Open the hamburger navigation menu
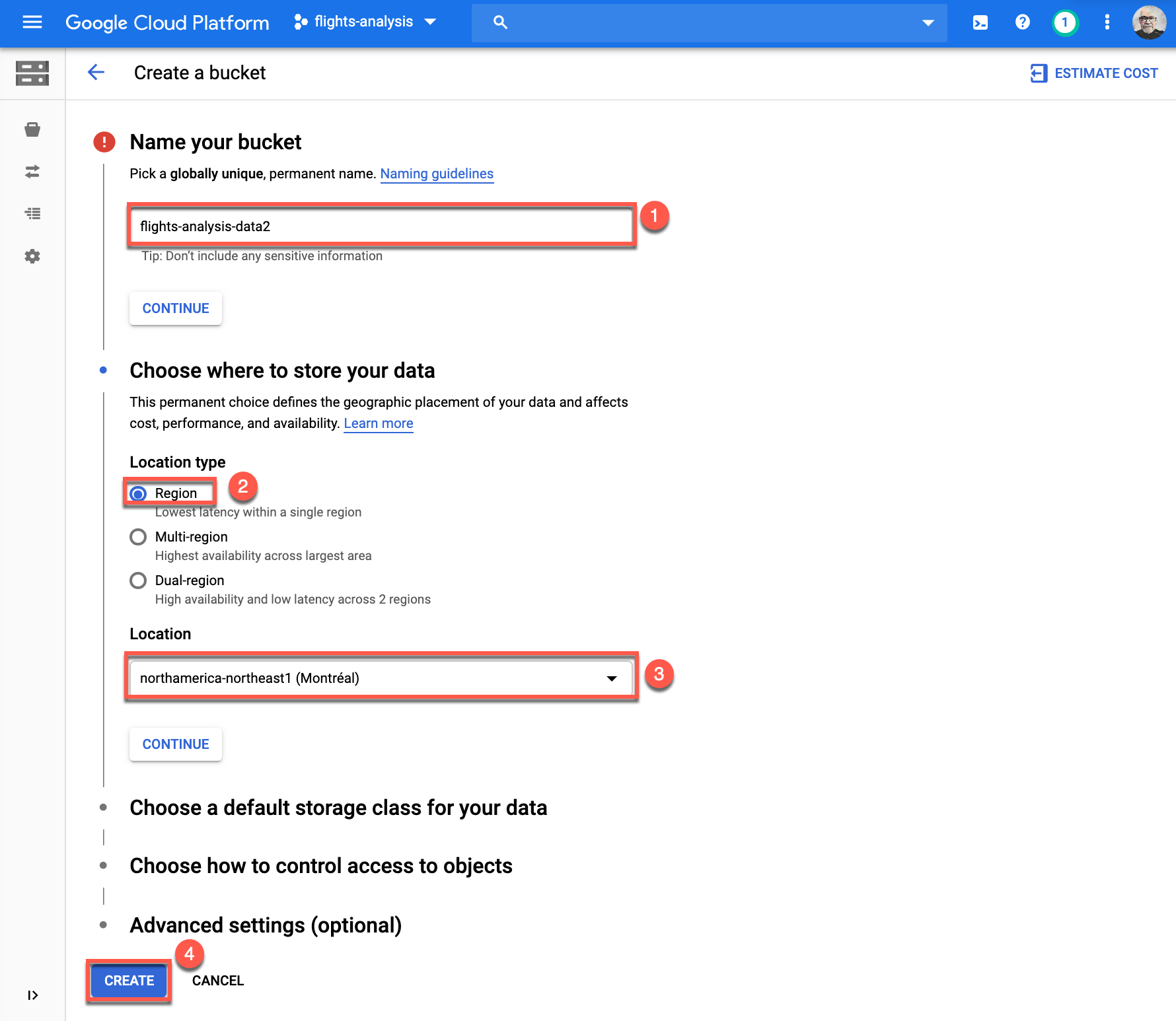This screenshot has width=1176, height=1021. click(32, 22)
